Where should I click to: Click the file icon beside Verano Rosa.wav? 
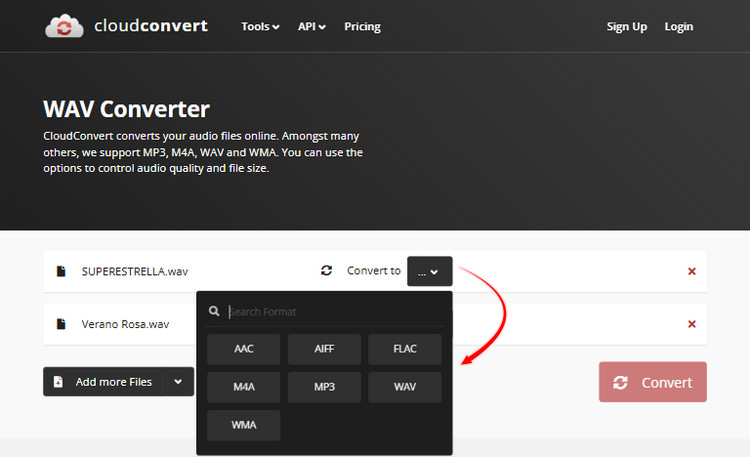[x=61, y=324]
